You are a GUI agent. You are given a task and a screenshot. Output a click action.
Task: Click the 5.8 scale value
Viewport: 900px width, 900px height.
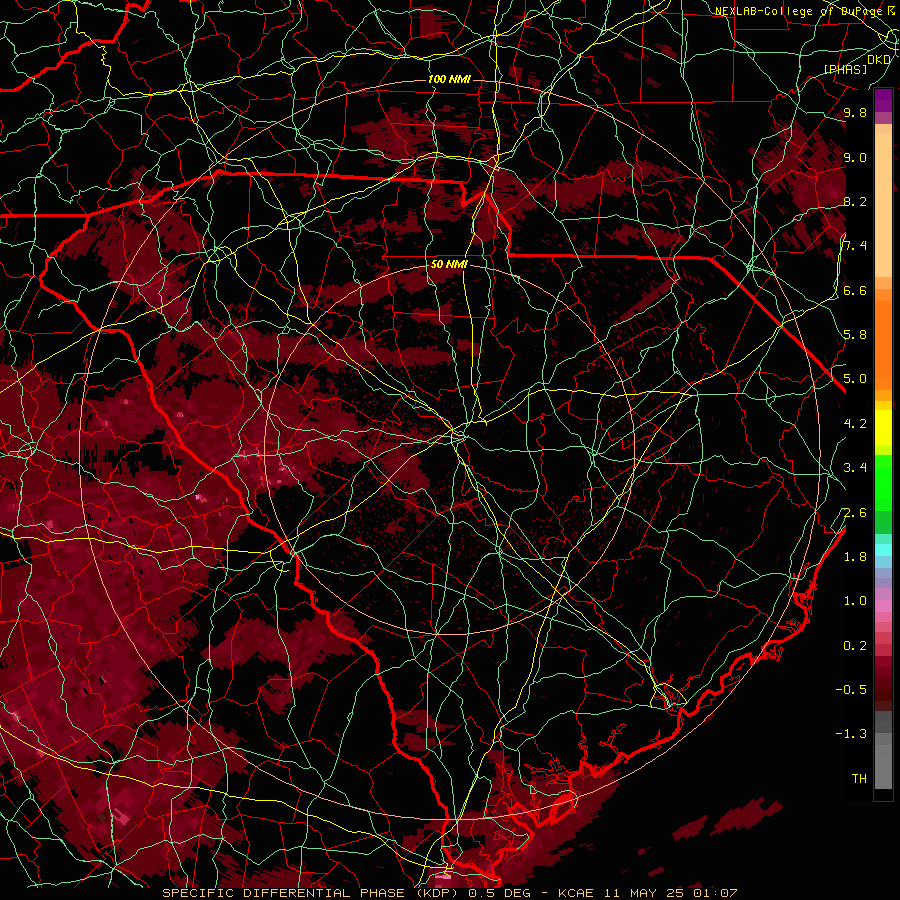[855, 335]
